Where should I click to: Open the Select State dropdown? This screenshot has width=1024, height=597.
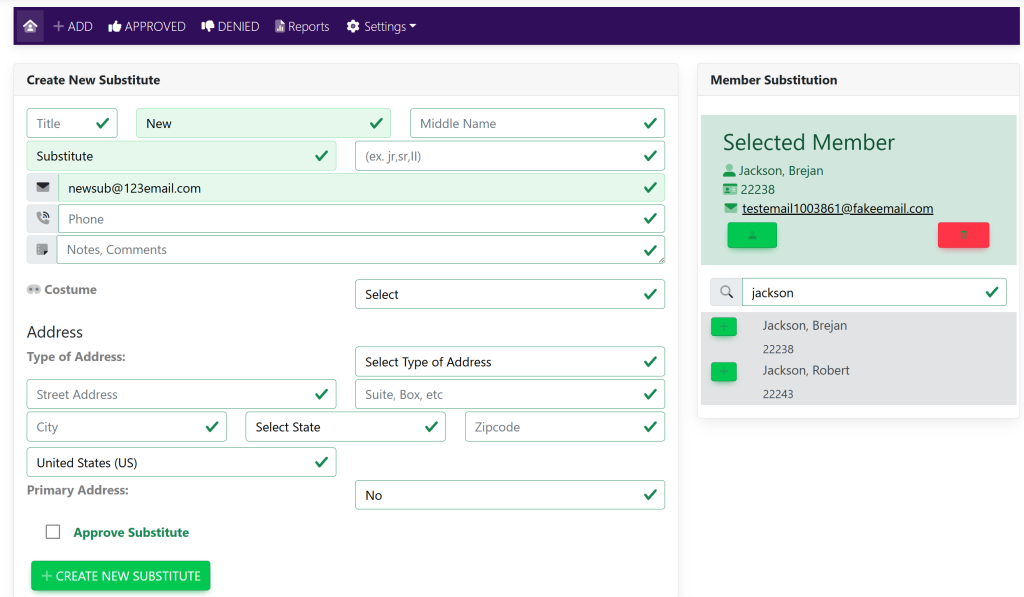pyautogui.click(x=345, y=427)
